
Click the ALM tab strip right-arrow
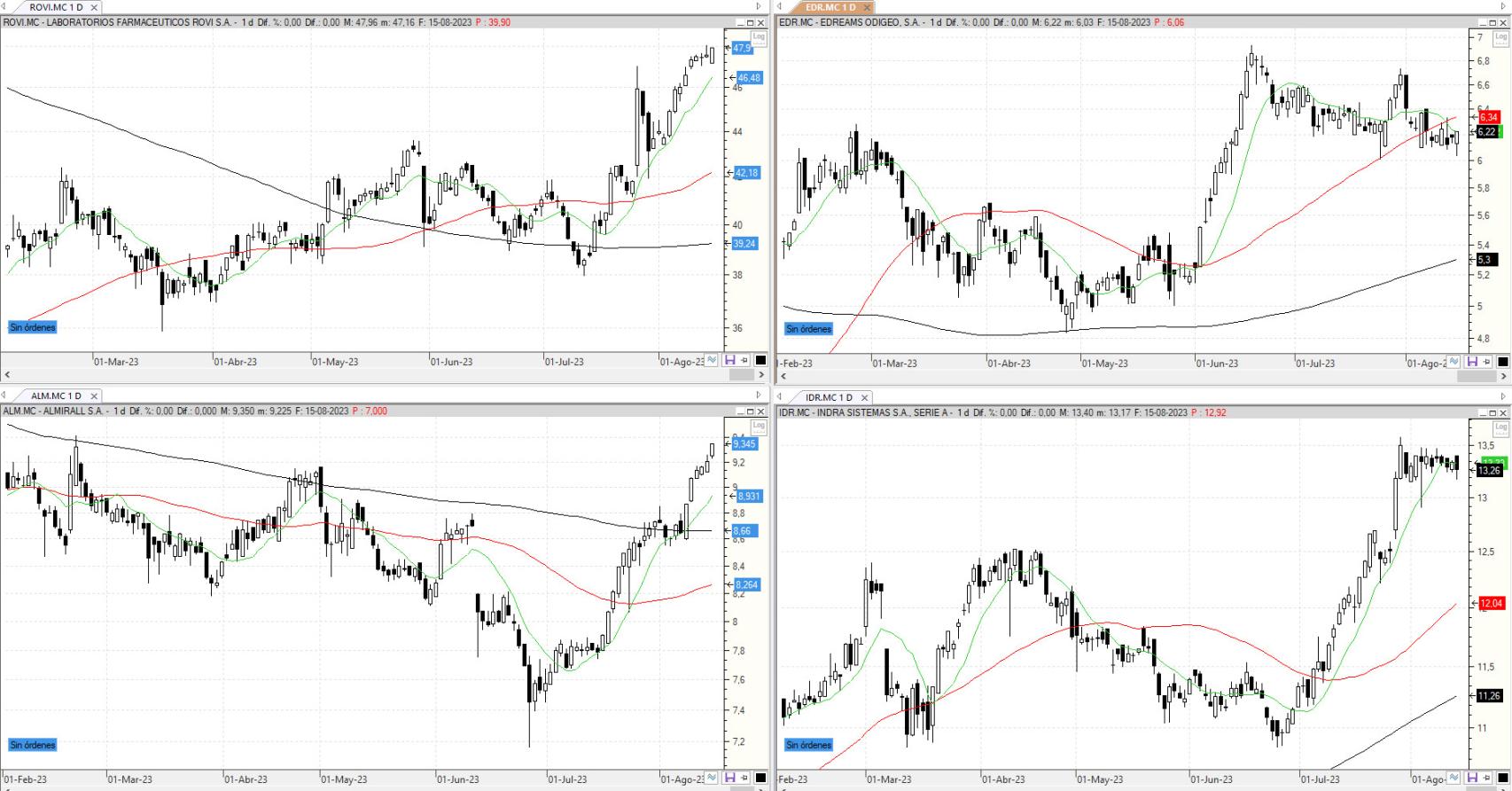[x=759, y=395]
